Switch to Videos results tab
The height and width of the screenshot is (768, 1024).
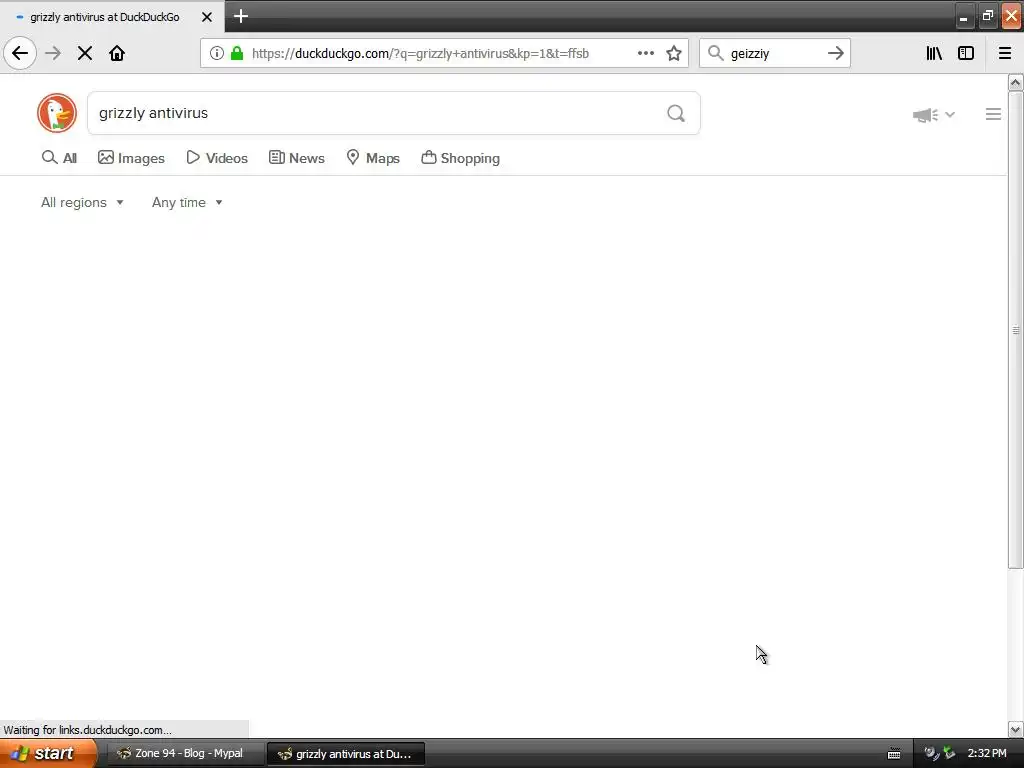pos(217,158)
